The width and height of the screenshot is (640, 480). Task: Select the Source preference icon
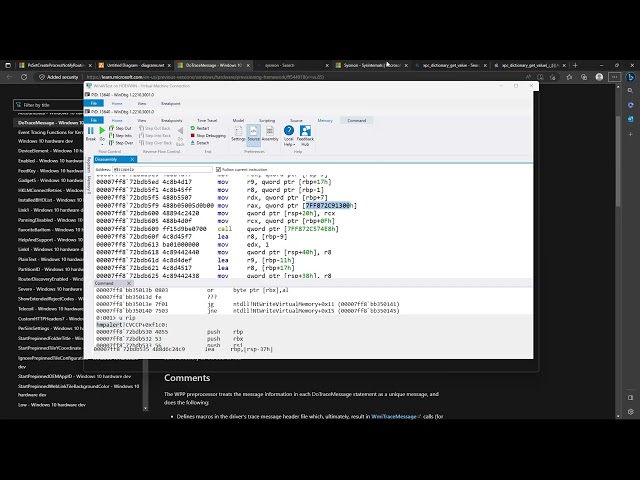(x=253, y=133)
